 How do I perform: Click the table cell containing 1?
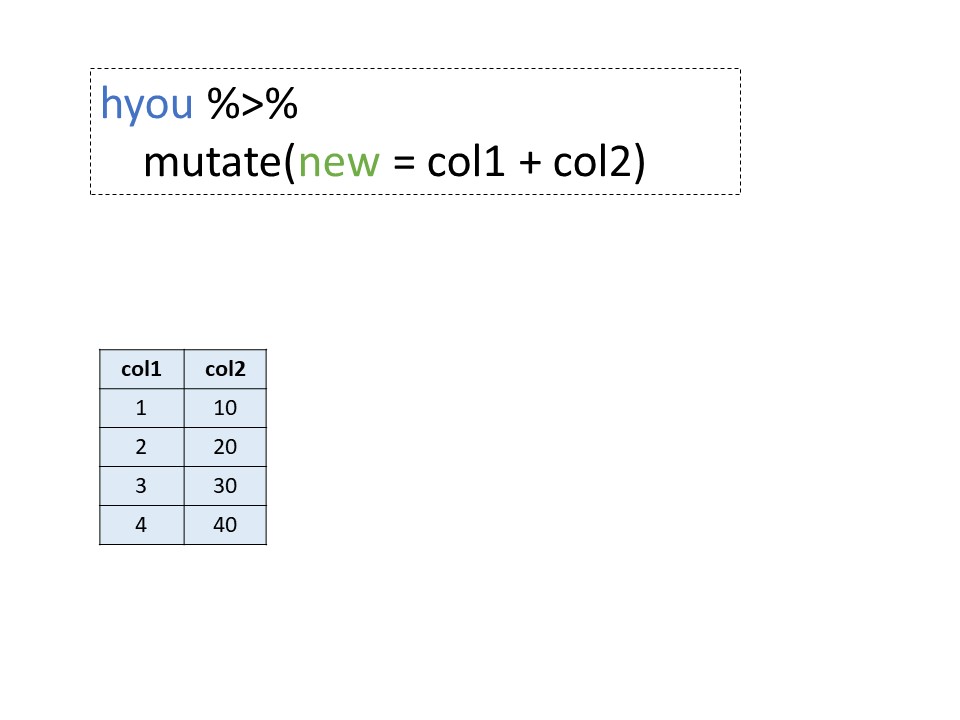click(142, 408)
